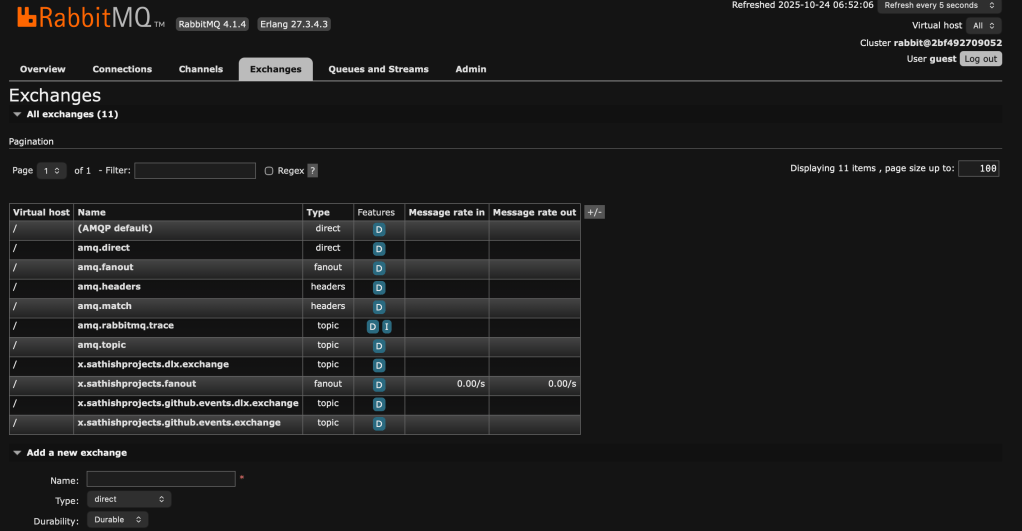The width and height of the screenshot is (1022, 531).
Task: Open the exchange Type dropdown
Action: pos(128,499)
